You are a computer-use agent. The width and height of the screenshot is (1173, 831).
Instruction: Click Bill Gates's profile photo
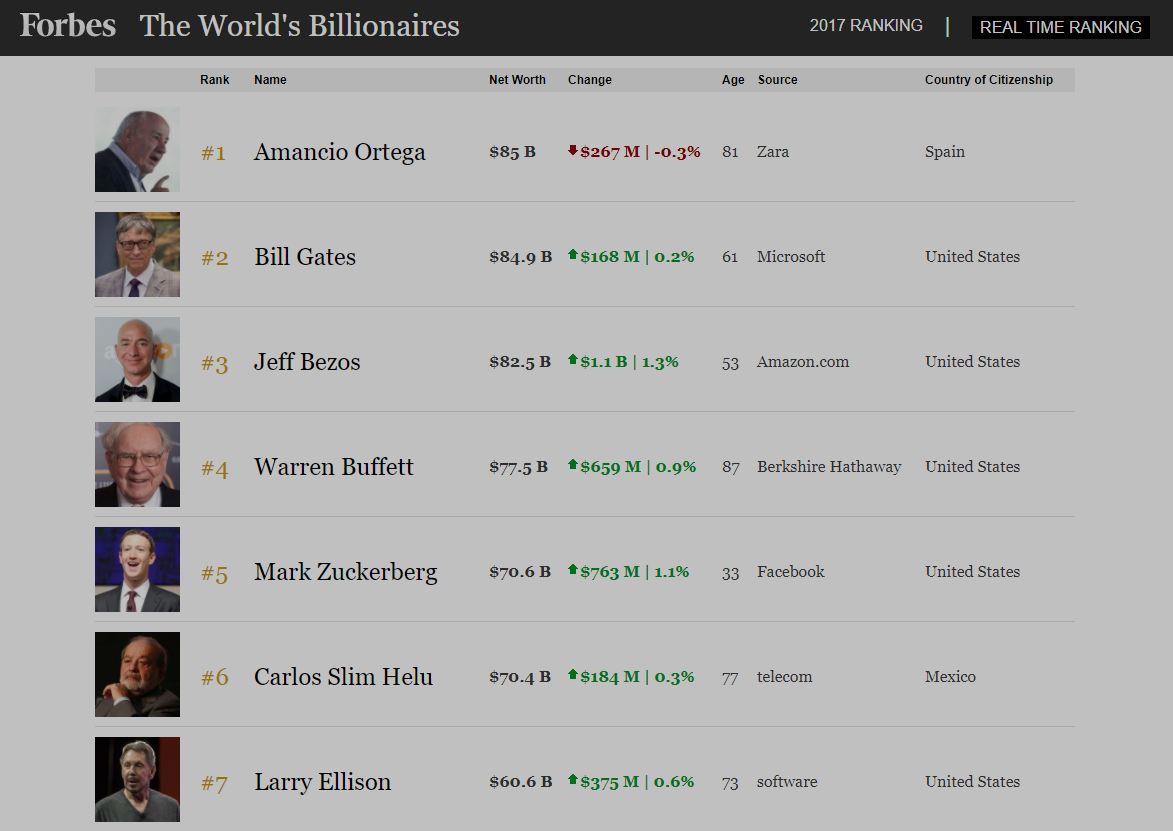[137, 254]
